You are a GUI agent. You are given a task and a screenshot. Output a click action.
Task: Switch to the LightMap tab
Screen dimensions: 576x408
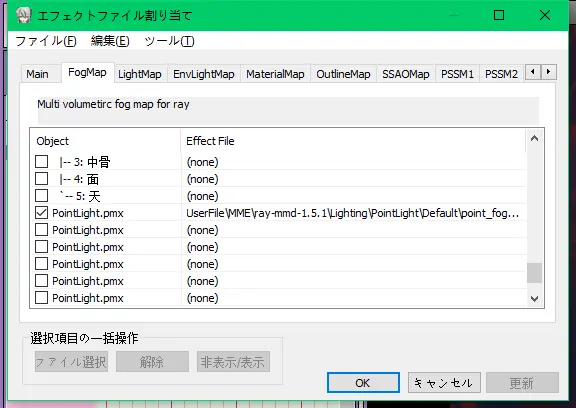tap(140, 74)
